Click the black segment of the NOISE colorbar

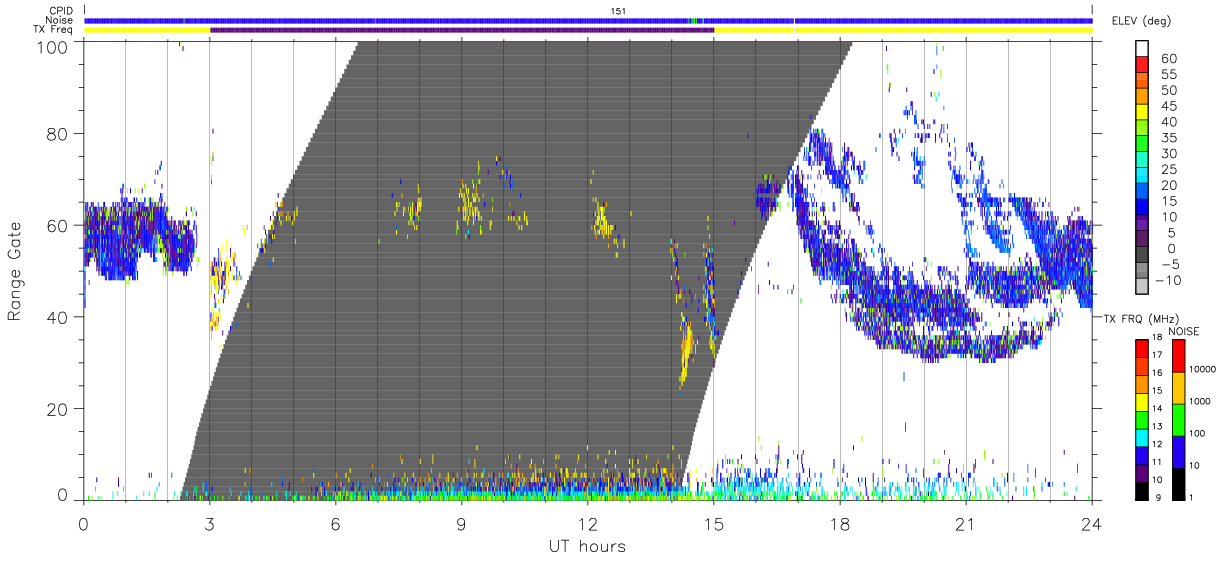(1179, 482)
